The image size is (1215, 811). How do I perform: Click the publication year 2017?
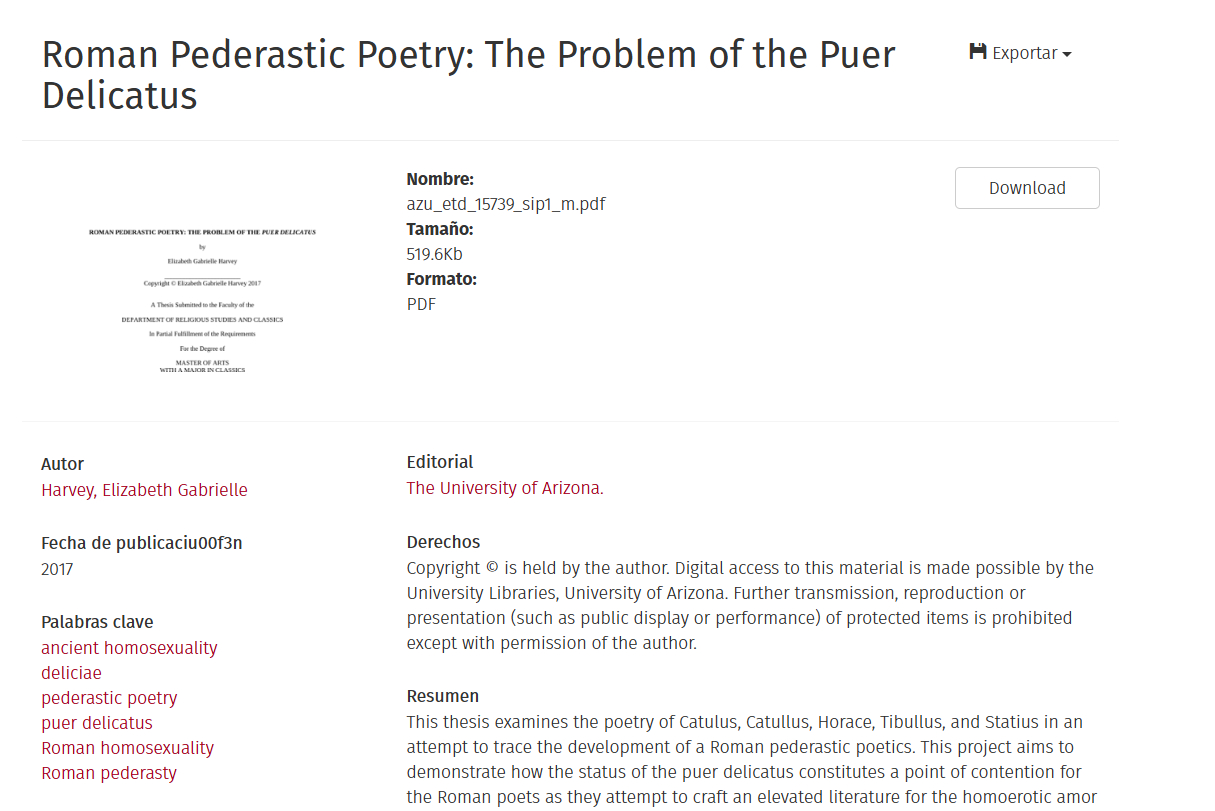pos(57,569)
